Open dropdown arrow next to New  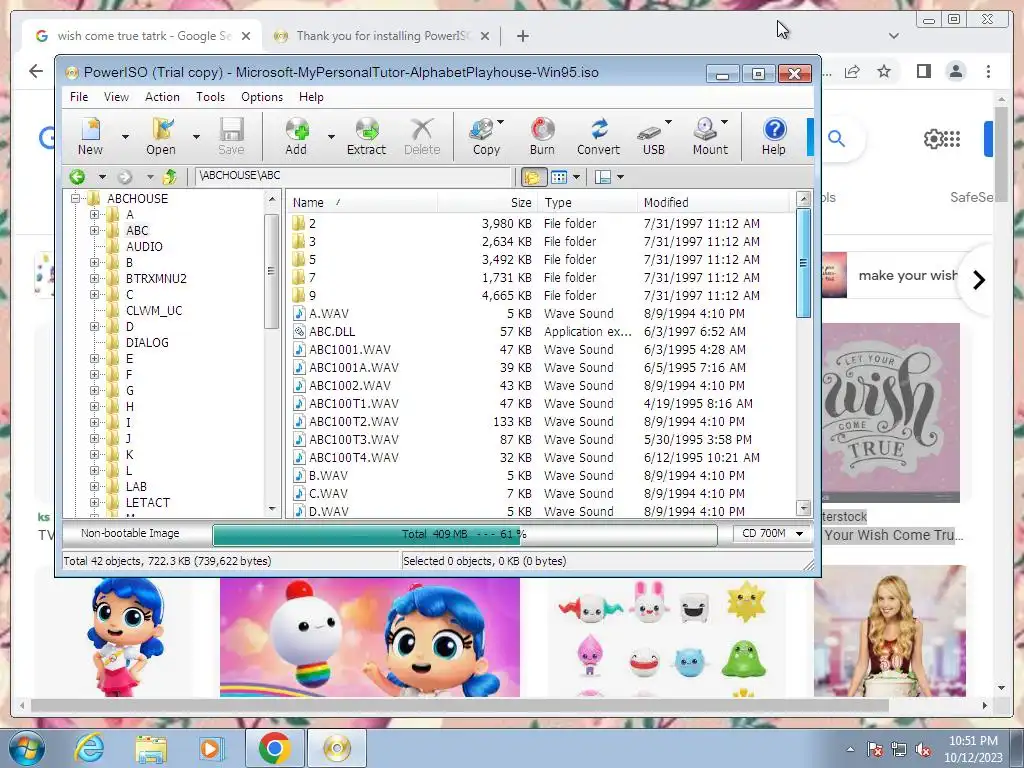(x=125, y=136)
